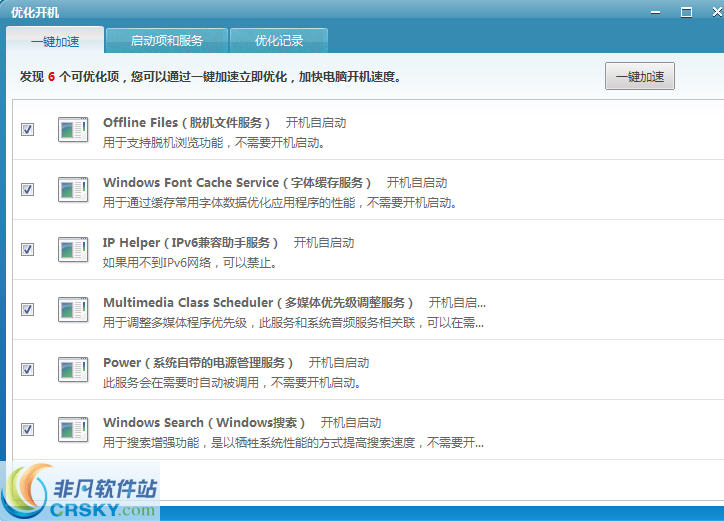
Task: Click the IP Helper service icon
Action: coord(73,249)
